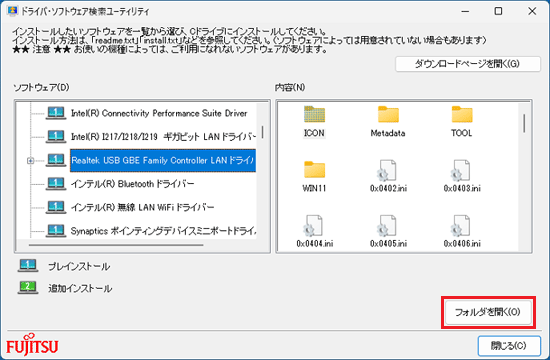550x360 pixels.
Task: Maximize the utility window
Action: (498, 11)
